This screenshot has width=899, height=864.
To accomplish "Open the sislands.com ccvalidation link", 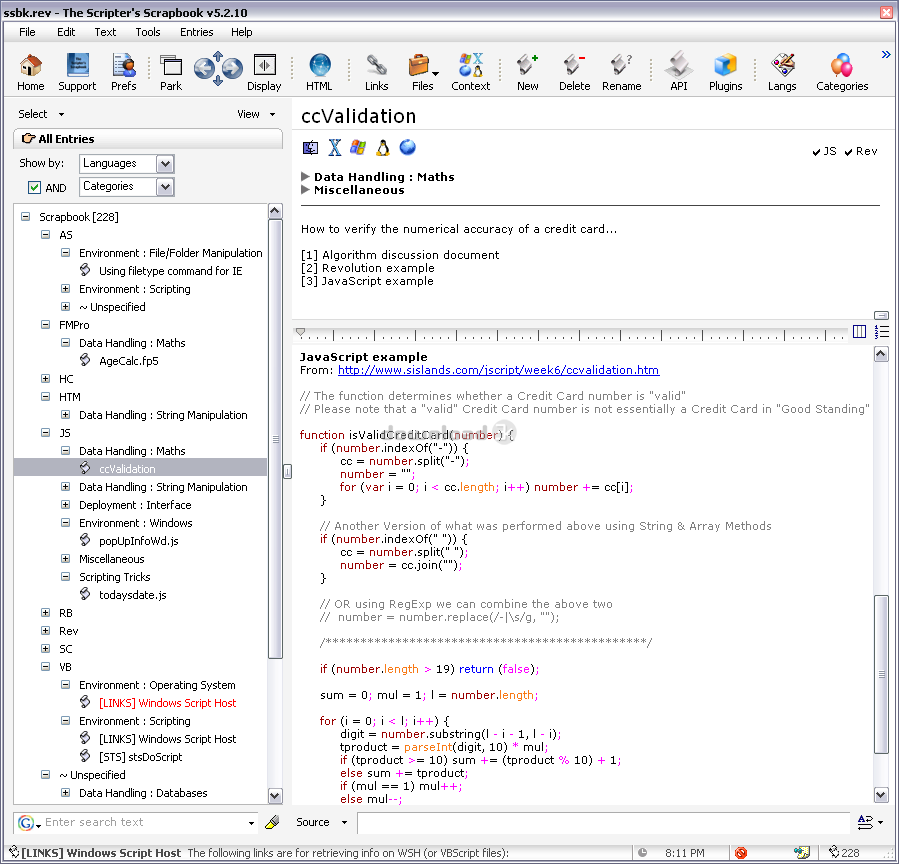I will [x=498, y=370].
